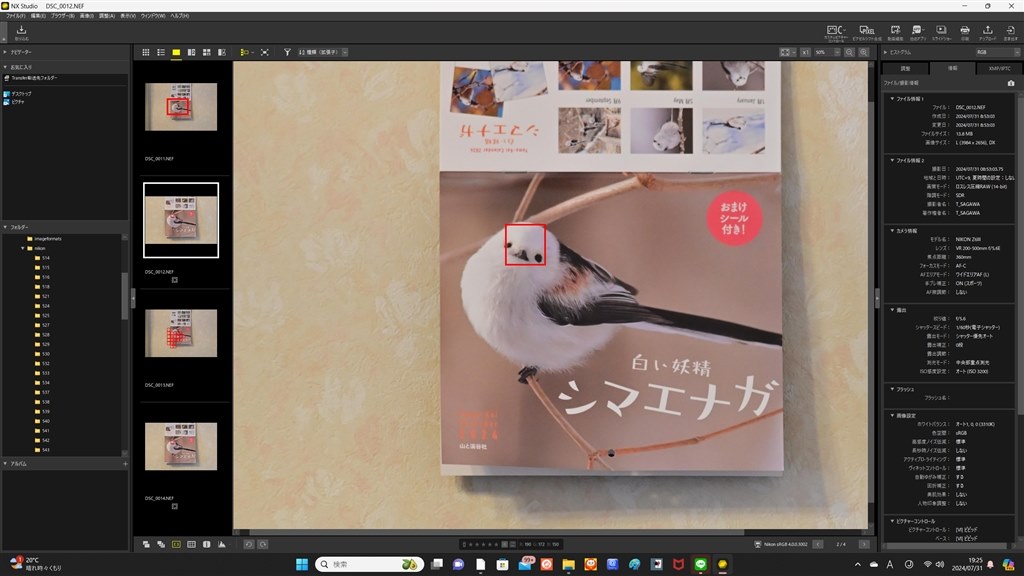Select folder 527 in the tree
Viewport: 1024px width, 576px height.
[42, 325]
